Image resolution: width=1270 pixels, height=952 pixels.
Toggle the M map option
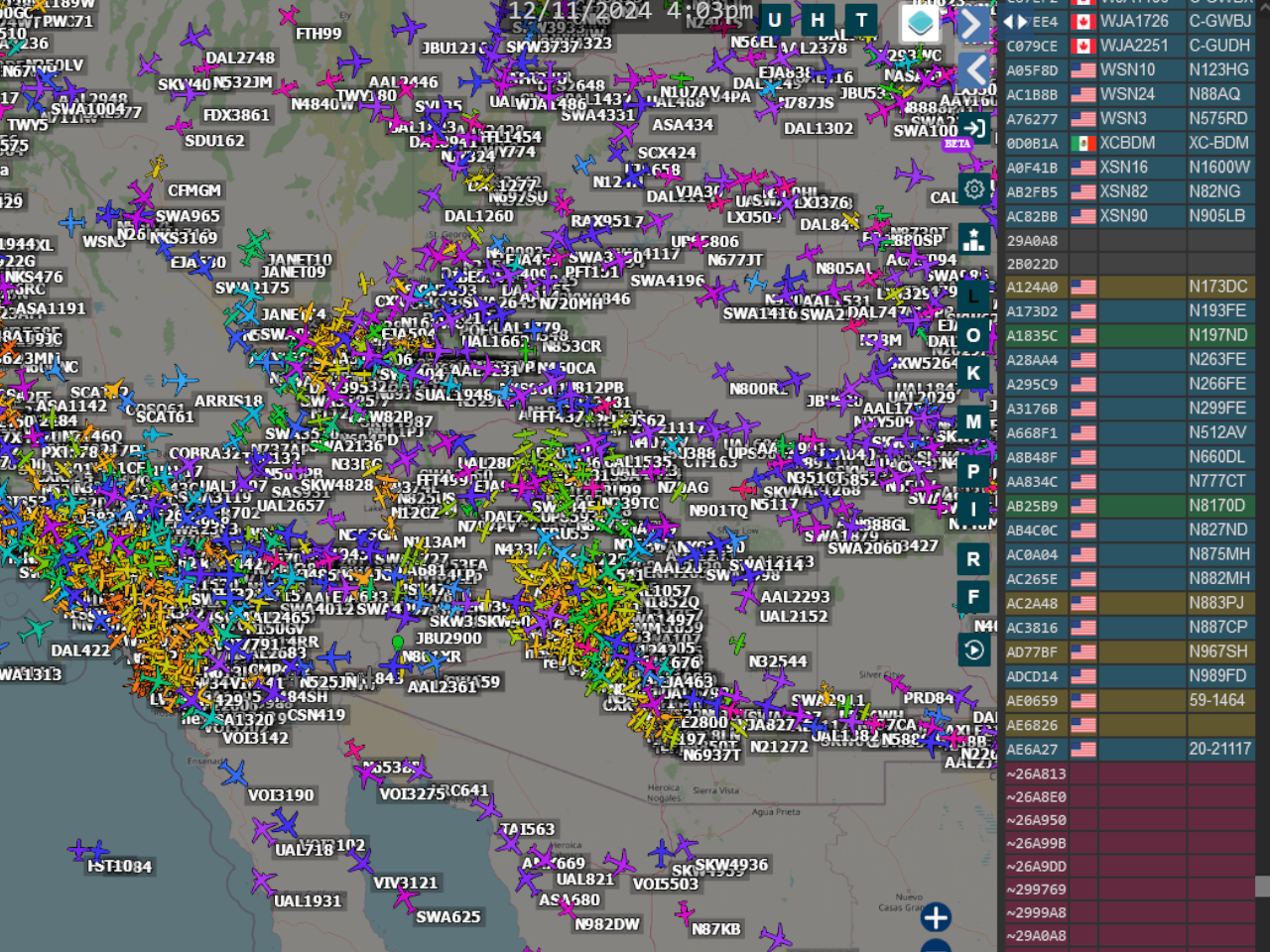pos(973,421)
